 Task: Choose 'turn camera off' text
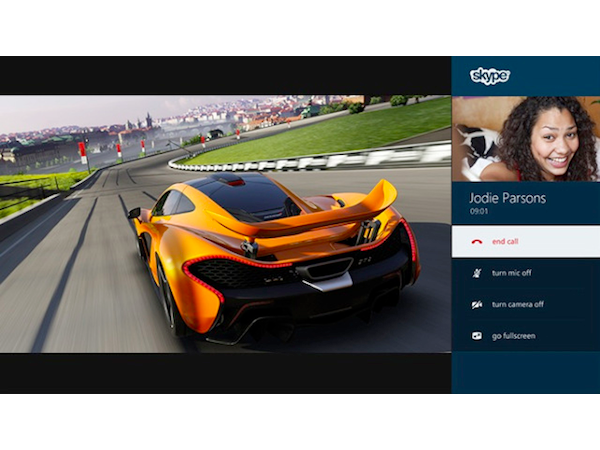[518, 304]
